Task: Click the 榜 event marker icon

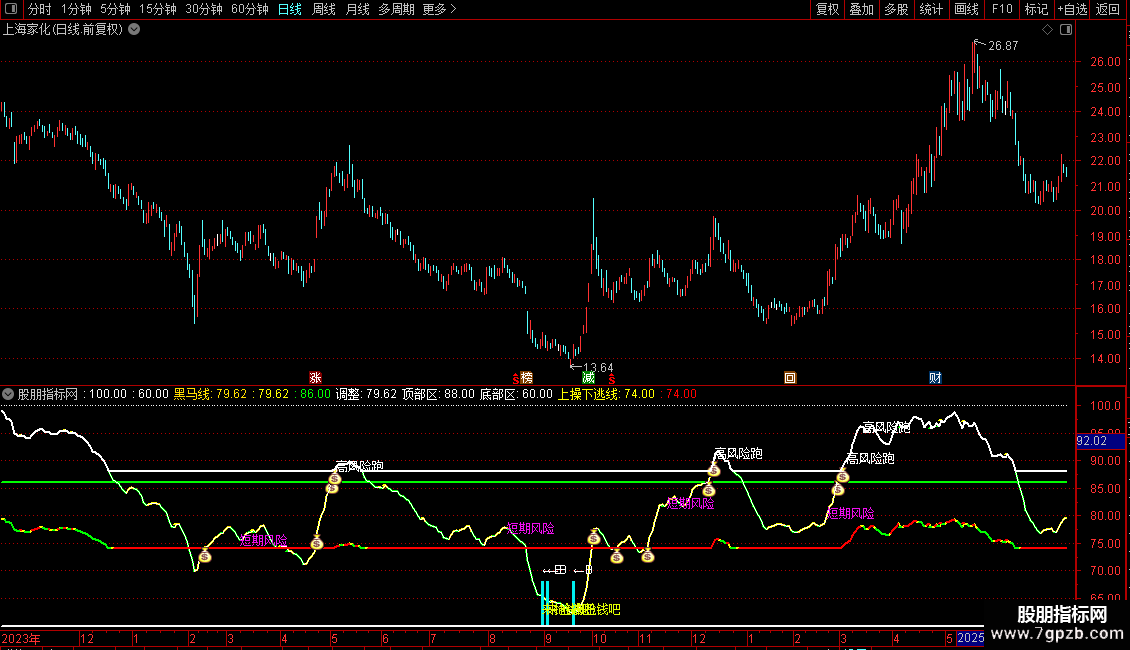Action: (525, 378)
